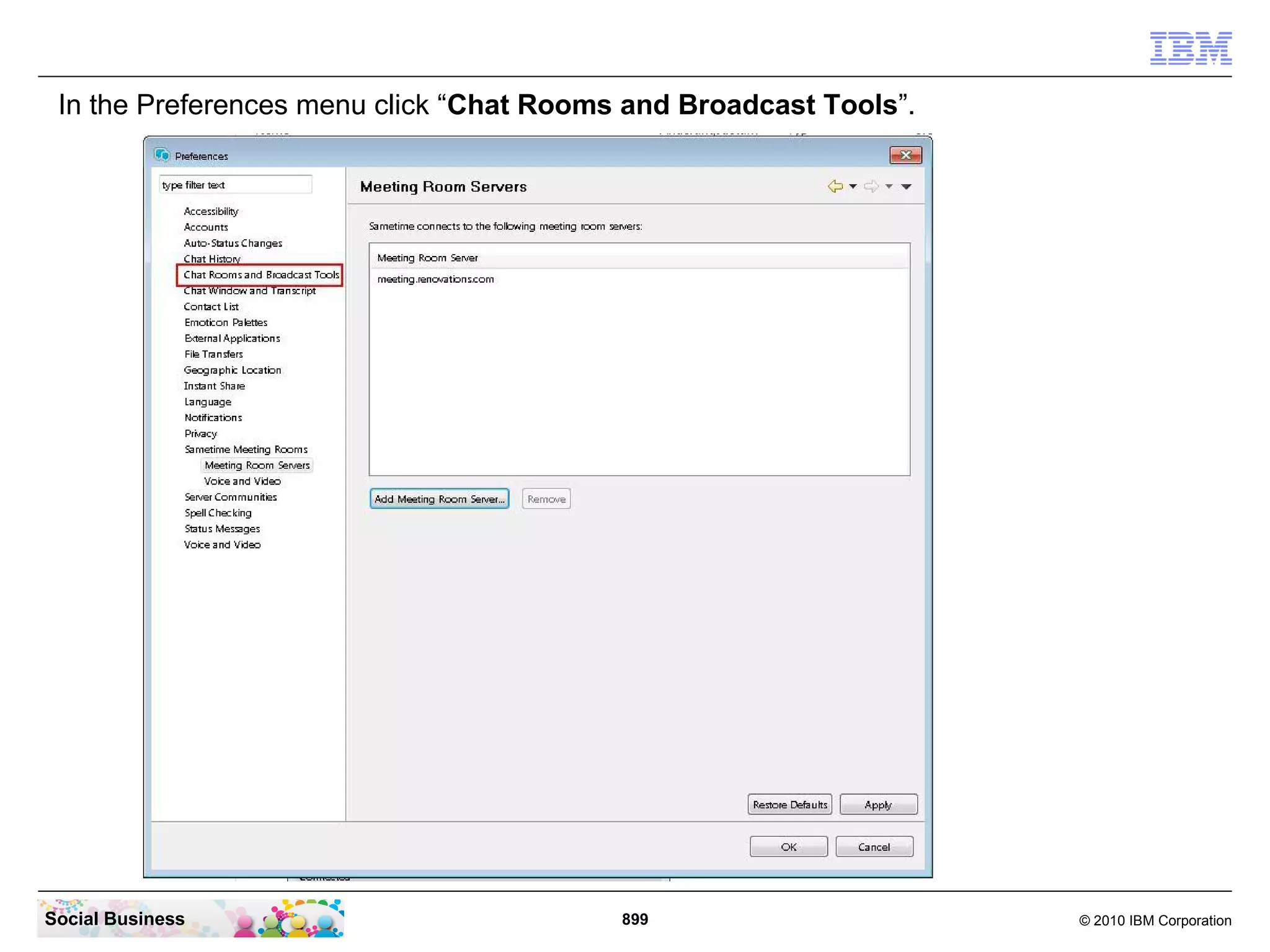Select Contact List preferences

point(211,307)
